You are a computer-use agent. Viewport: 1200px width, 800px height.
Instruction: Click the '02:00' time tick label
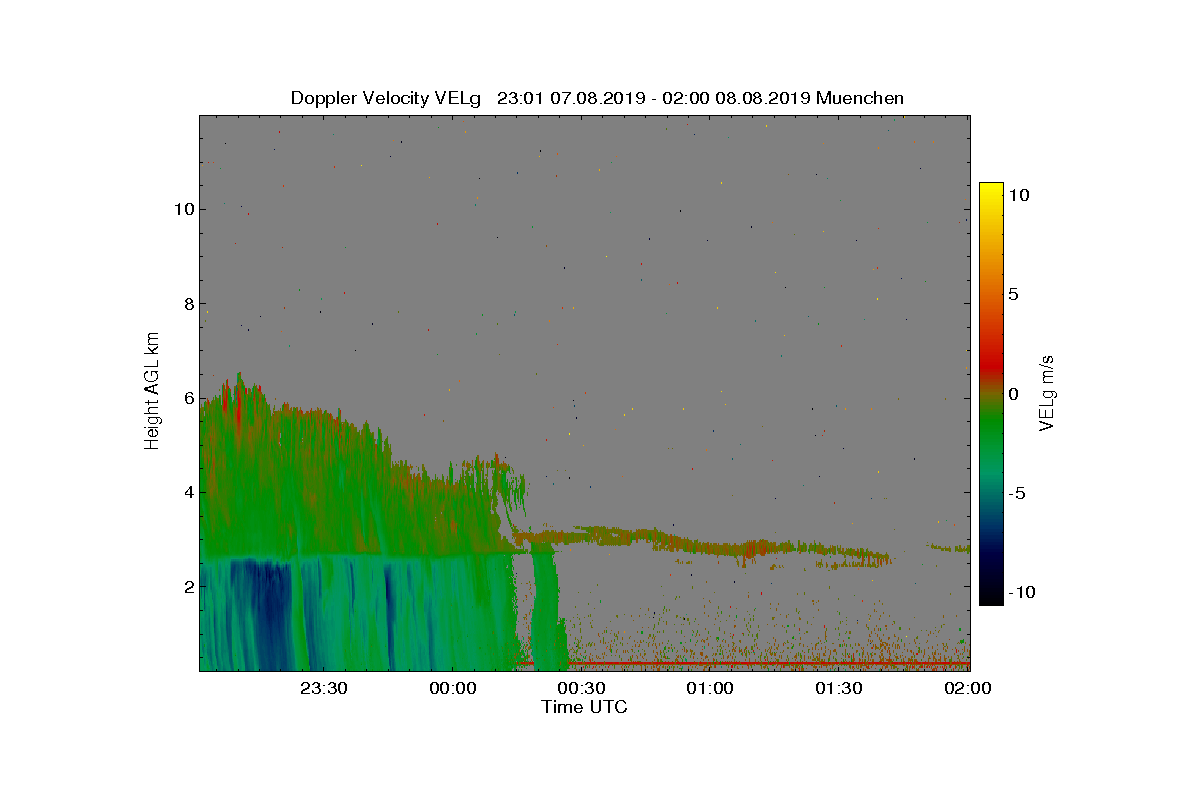tap(968, 688)
